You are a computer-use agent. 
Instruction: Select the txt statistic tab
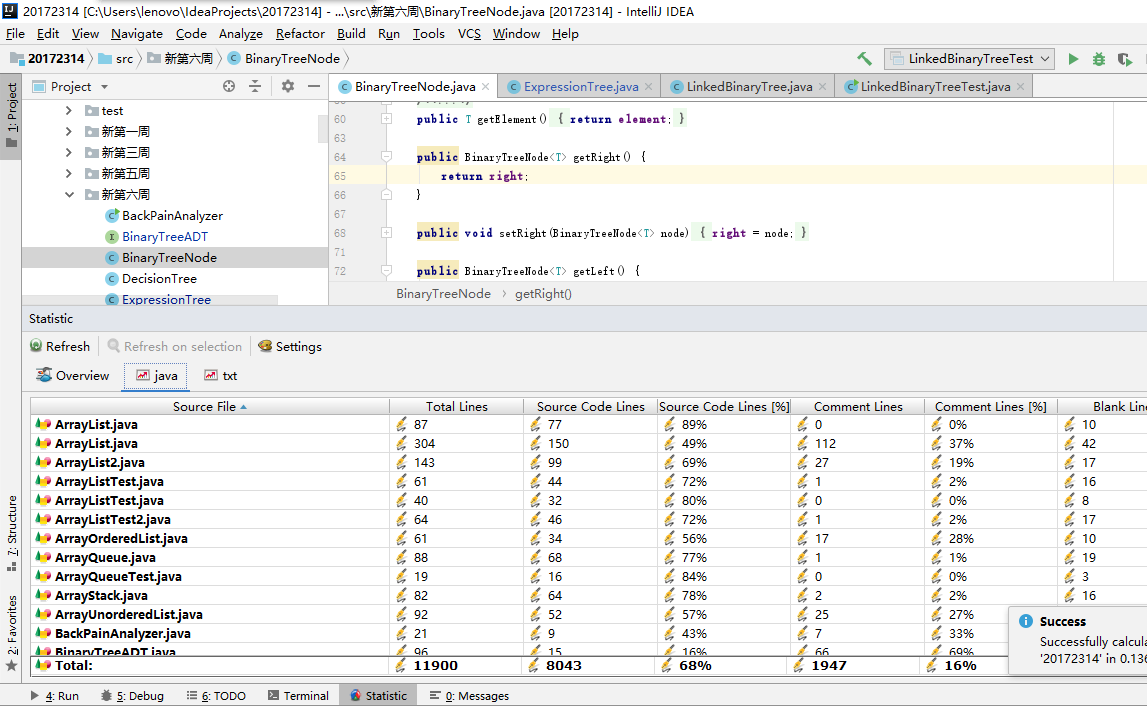coord(220,375)
